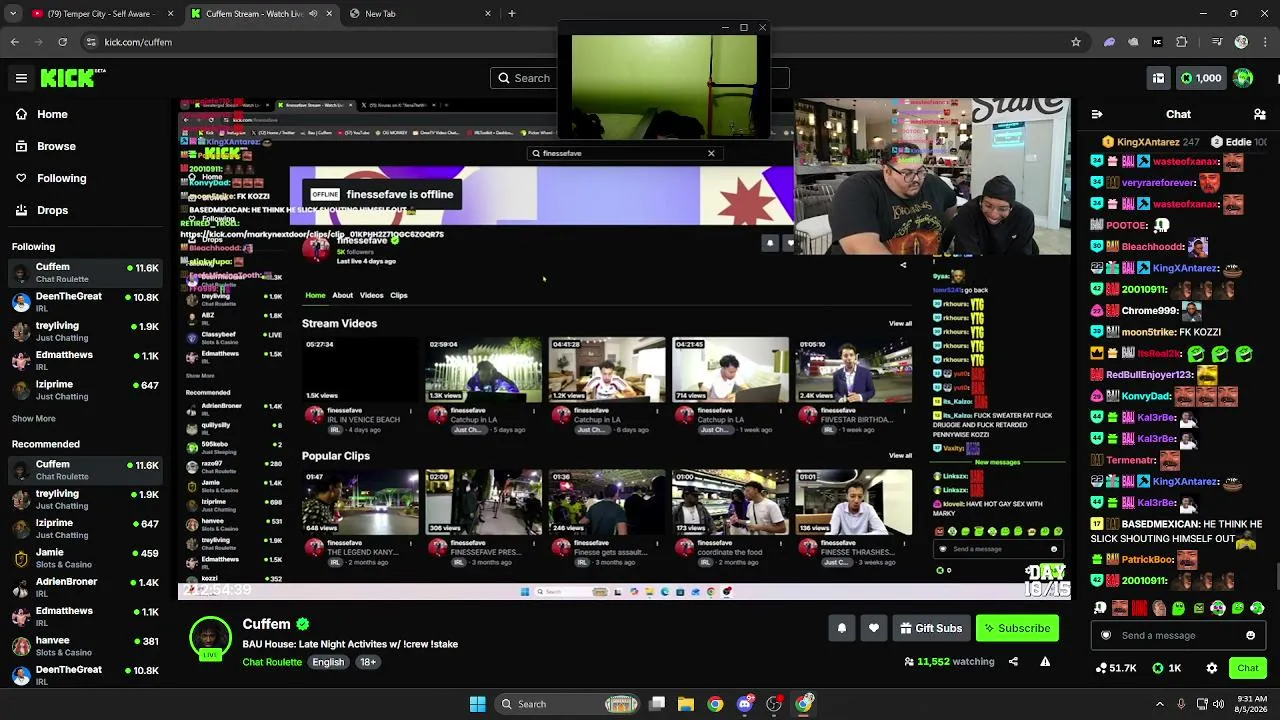
Task: Open the 1,000 Kicks balance button
Action: (x=1200, y=78)
